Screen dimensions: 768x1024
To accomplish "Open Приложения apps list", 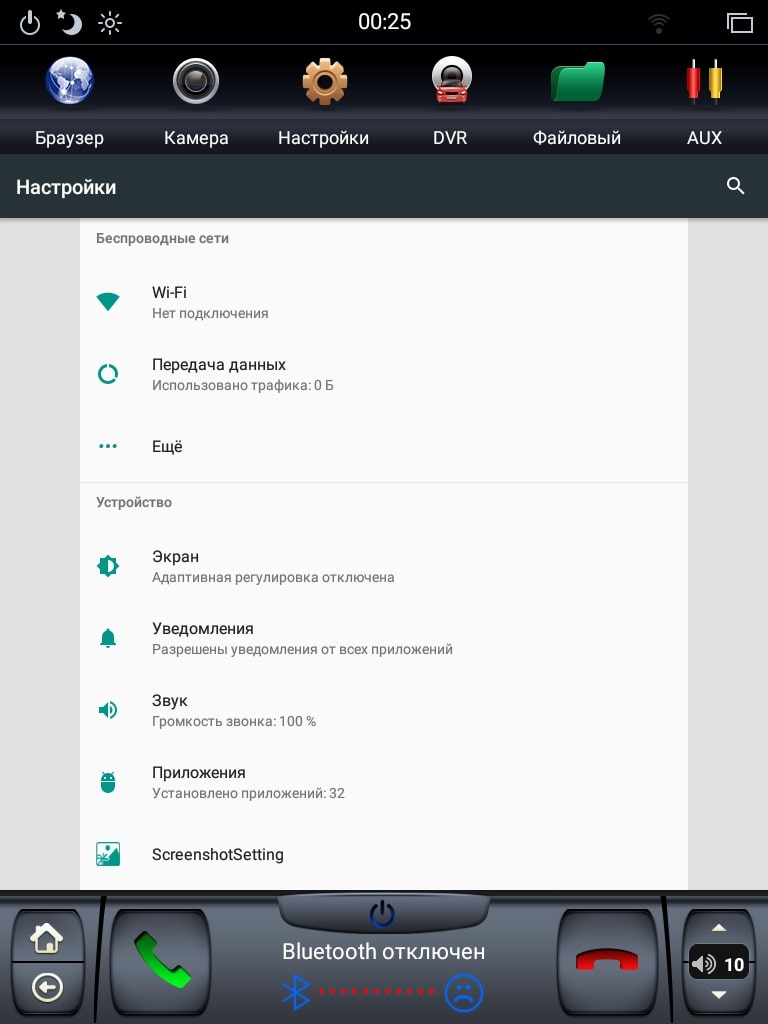I will tap(384, 782).
